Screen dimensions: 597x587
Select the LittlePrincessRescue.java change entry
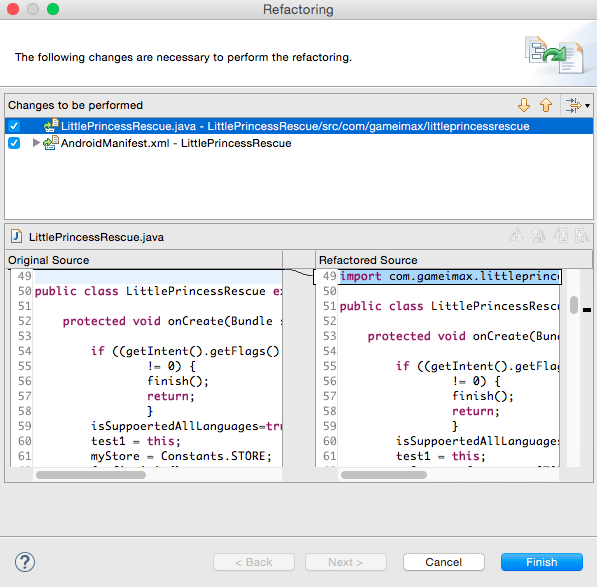[x=295, y=126]
